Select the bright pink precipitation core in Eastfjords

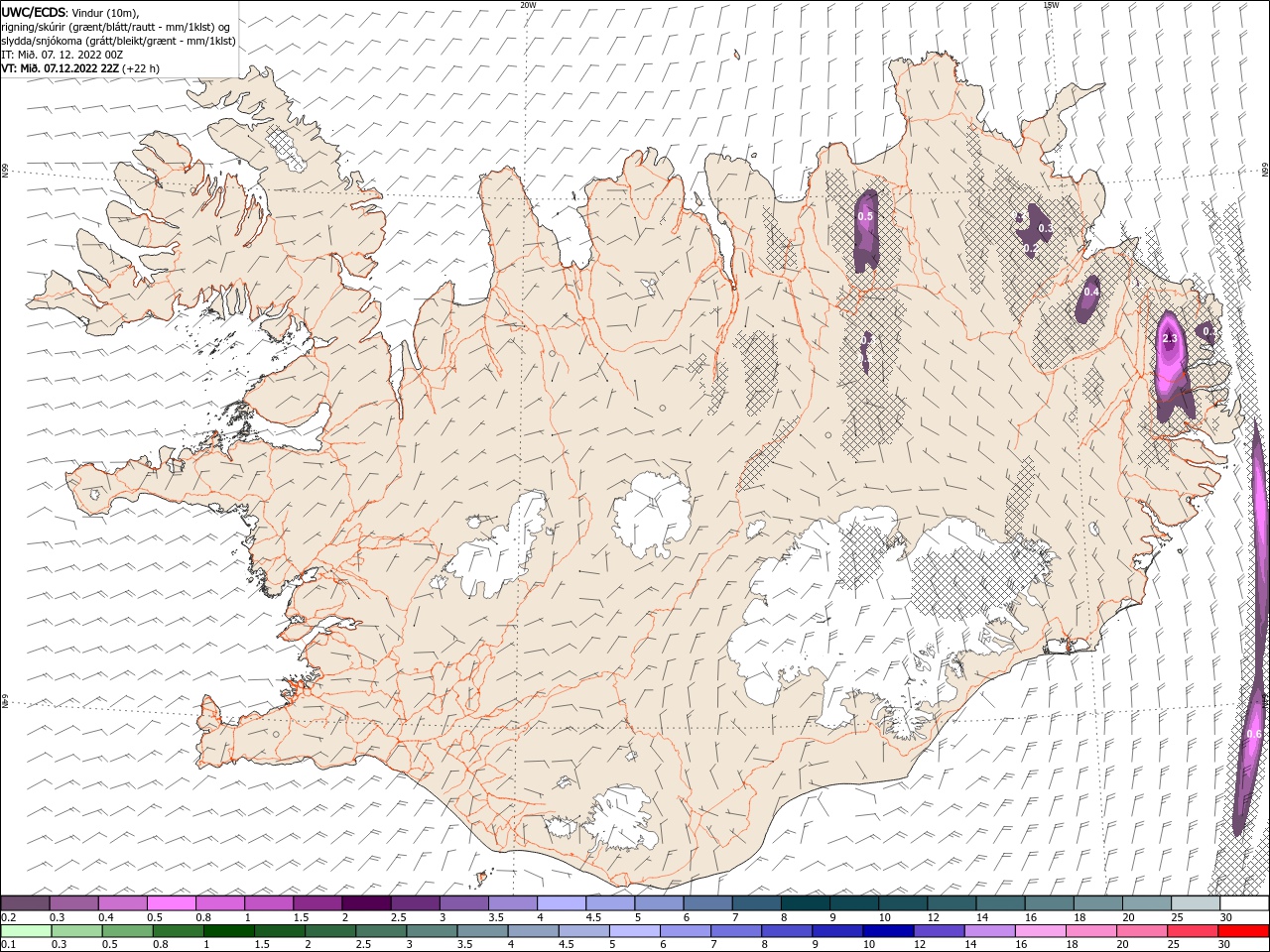point(1171,357)
